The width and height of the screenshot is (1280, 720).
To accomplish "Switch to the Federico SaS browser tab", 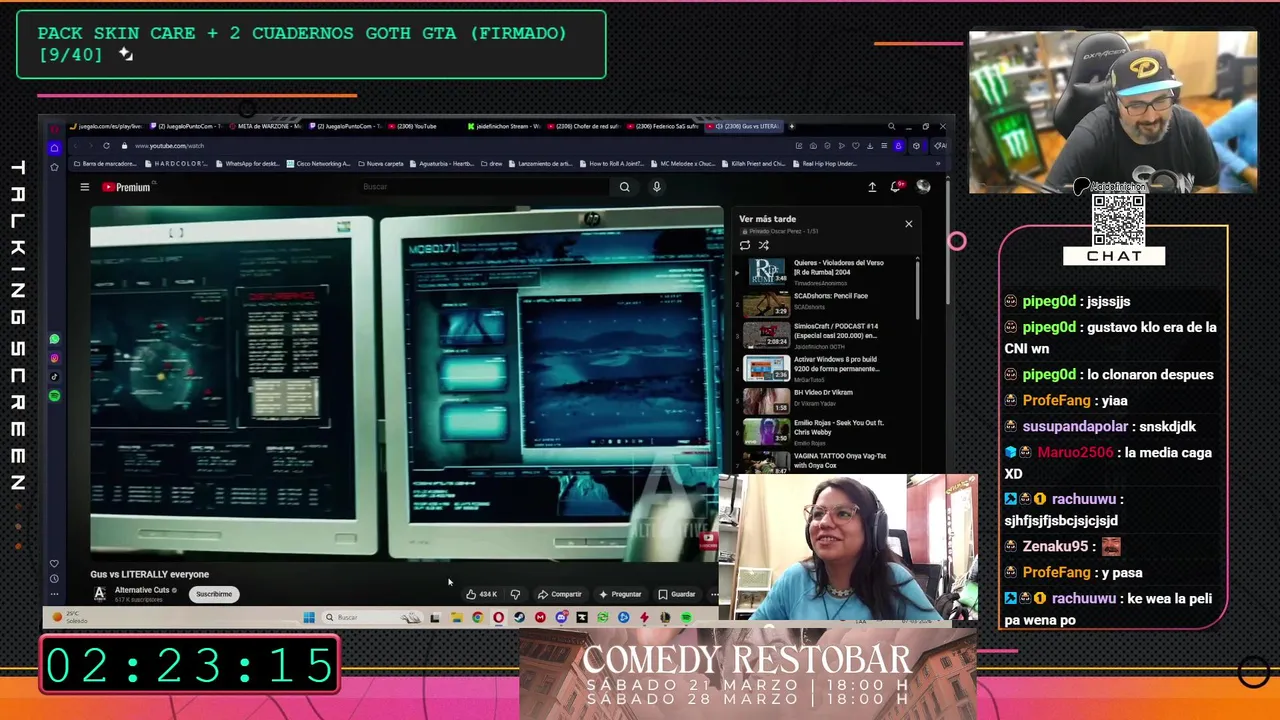I will [x=663, y=126].
